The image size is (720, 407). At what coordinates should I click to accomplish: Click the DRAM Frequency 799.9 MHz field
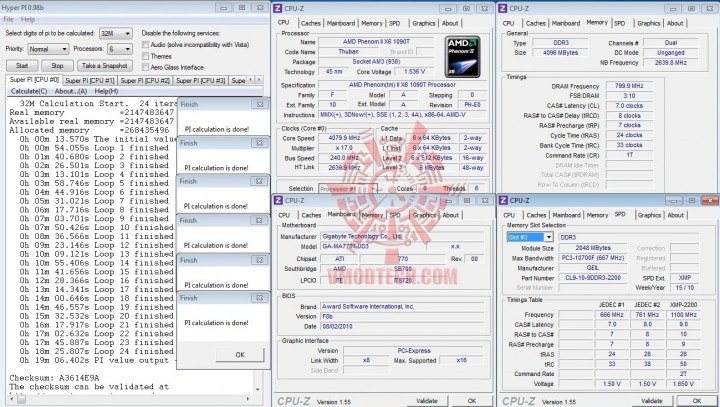630,86
